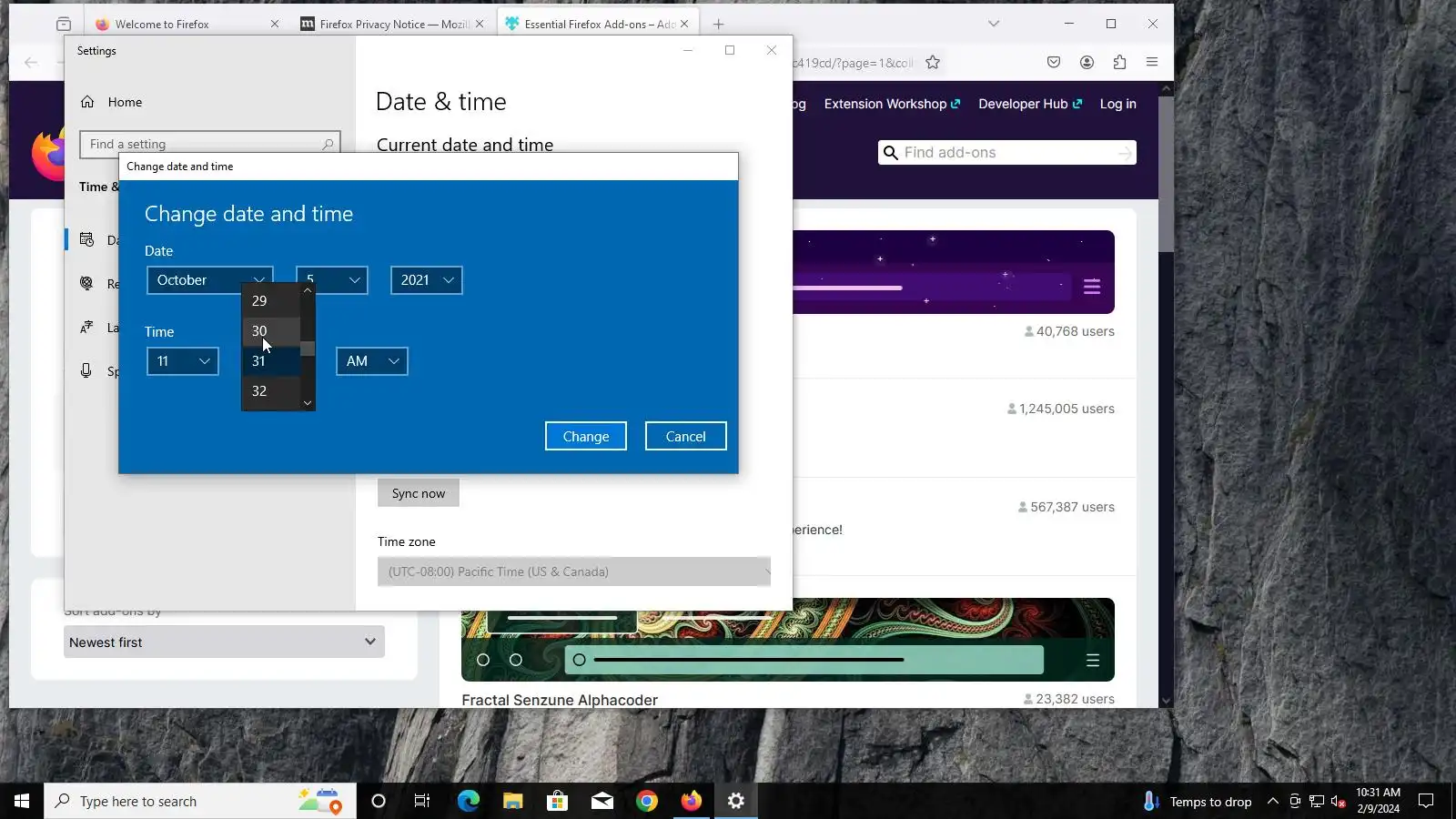Open Task View on the taskbar
This screenshot has width=1456, height=819.
[x=422, y=801]
